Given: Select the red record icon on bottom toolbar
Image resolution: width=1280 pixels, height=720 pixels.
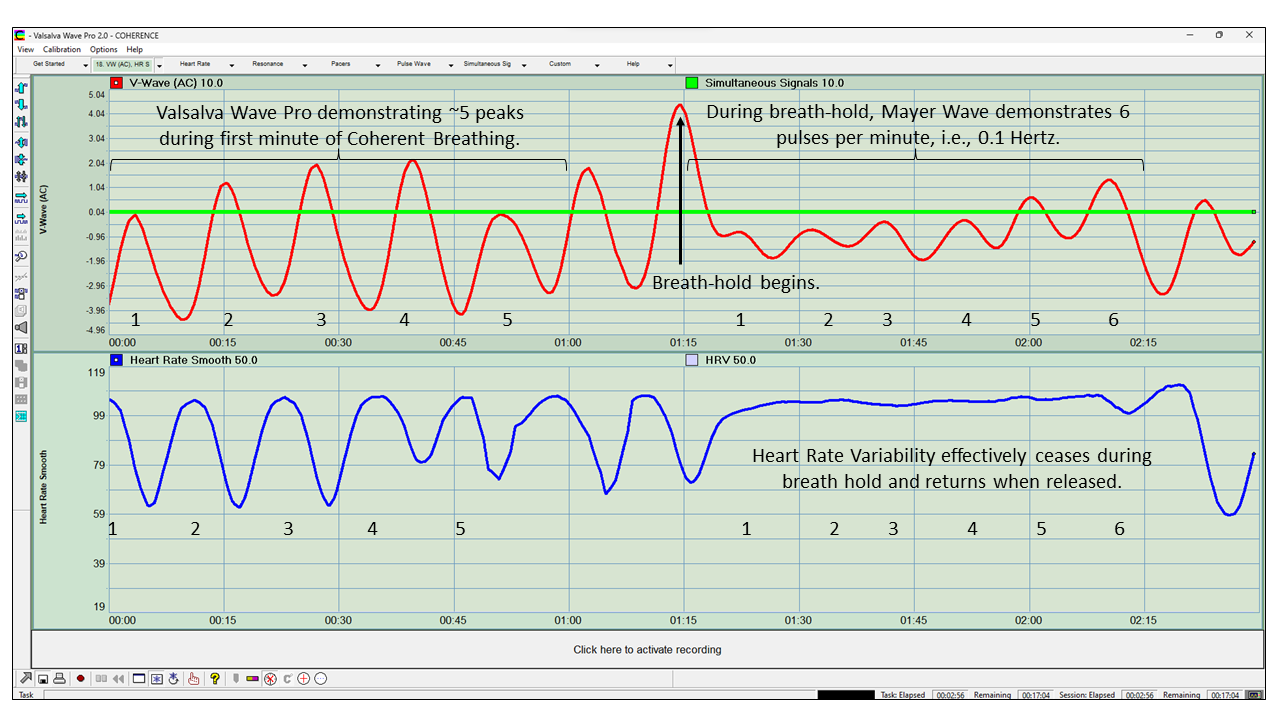Looking at the screenshot, I should 80,679.
